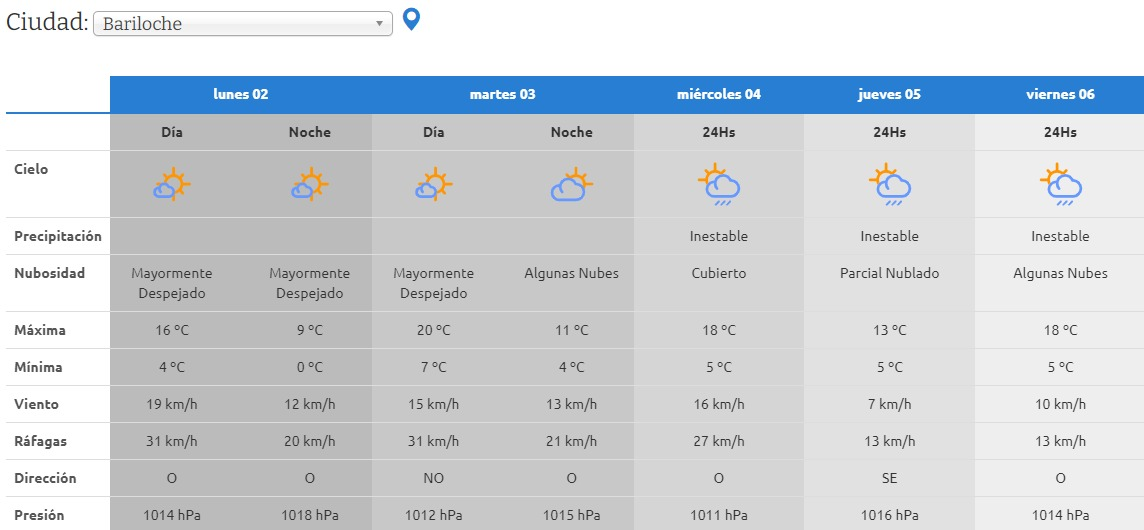Click the Nubosidad row label

coord(50,273)
